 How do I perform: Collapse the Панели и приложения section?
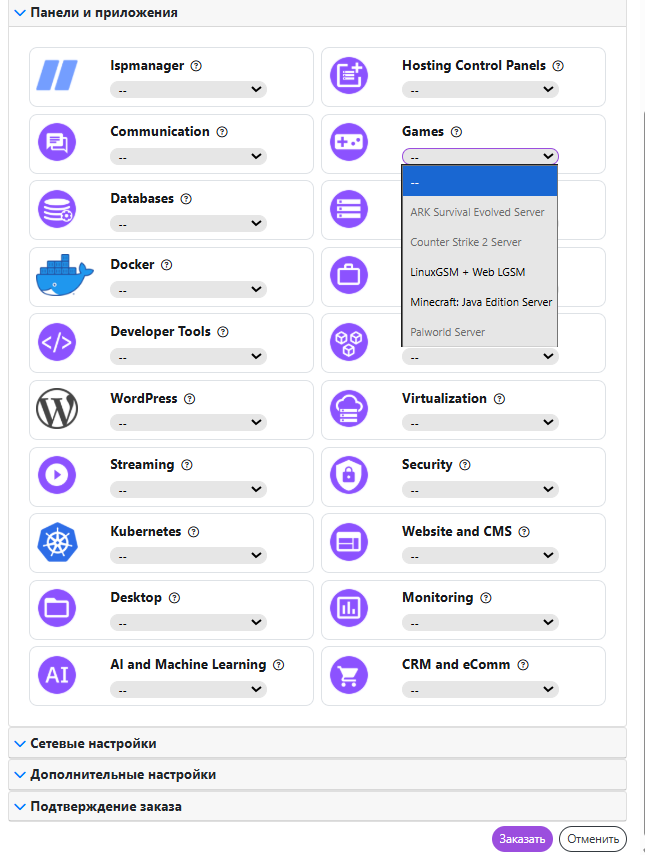click(103, 13)
